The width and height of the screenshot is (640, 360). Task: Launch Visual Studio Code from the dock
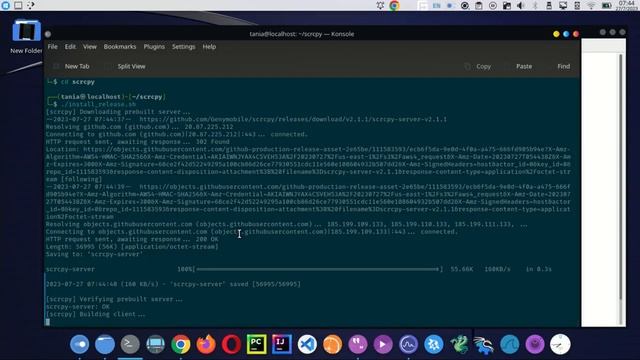[307, 344]
